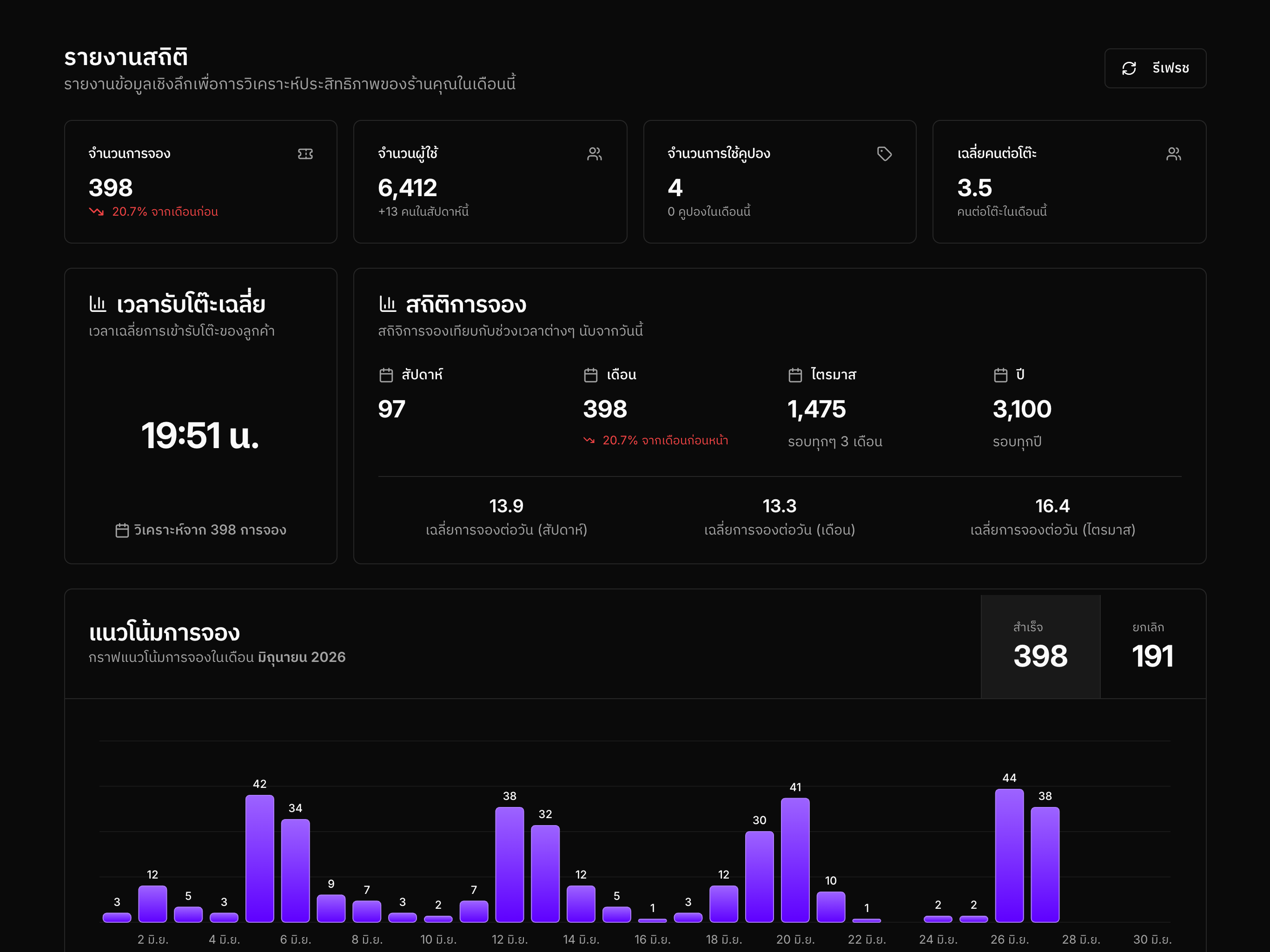1270x952 pixels.
Task: Click the tallest bar labeled 44
Action: (x=1009, y=855)
